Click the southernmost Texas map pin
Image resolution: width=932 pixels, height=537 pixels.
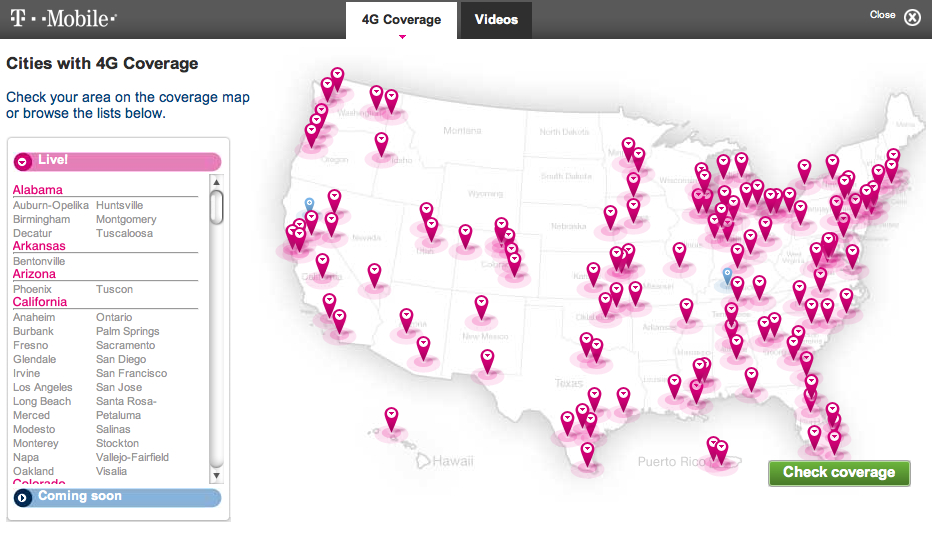[587, 455]
